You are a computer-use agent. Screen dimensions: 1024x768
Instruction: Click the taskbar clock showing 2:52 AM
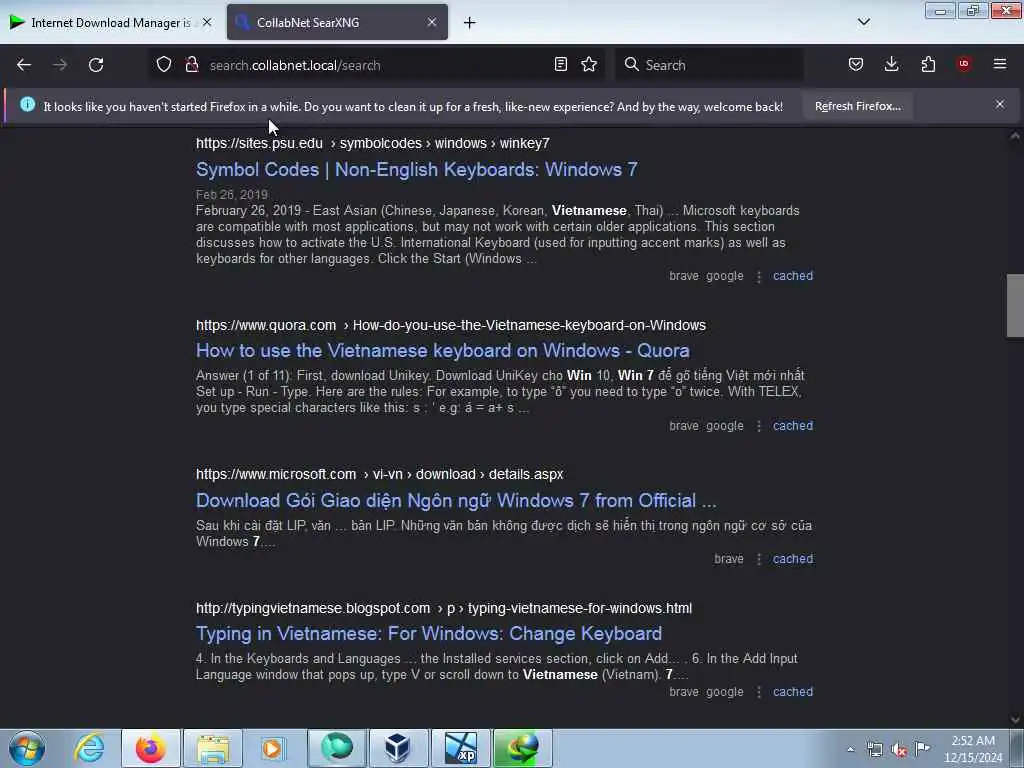[x=973, y=749]
